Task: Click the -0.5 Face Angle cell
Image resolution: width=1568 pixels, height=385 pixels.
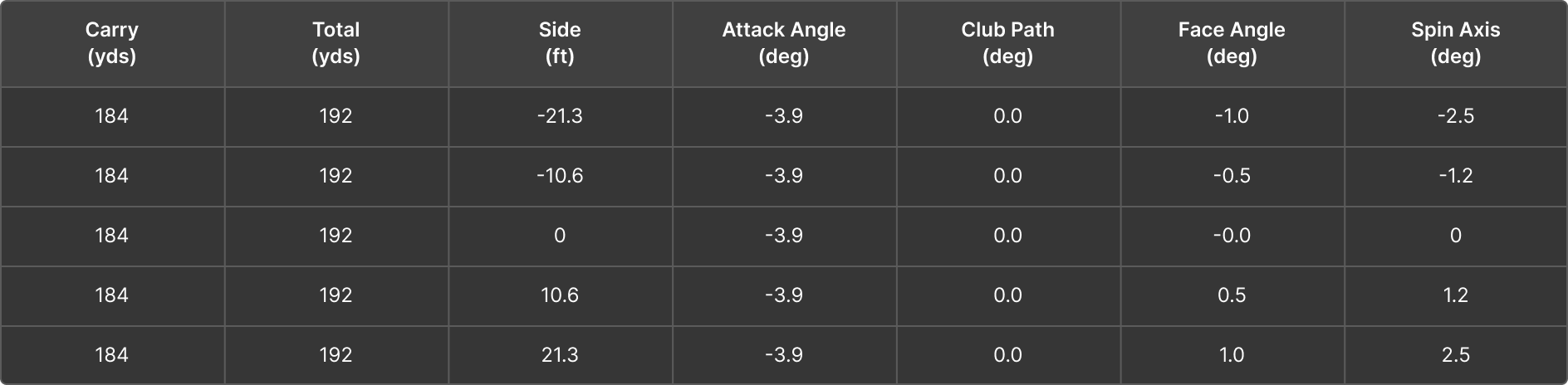Action: [x=1232, y=176]
